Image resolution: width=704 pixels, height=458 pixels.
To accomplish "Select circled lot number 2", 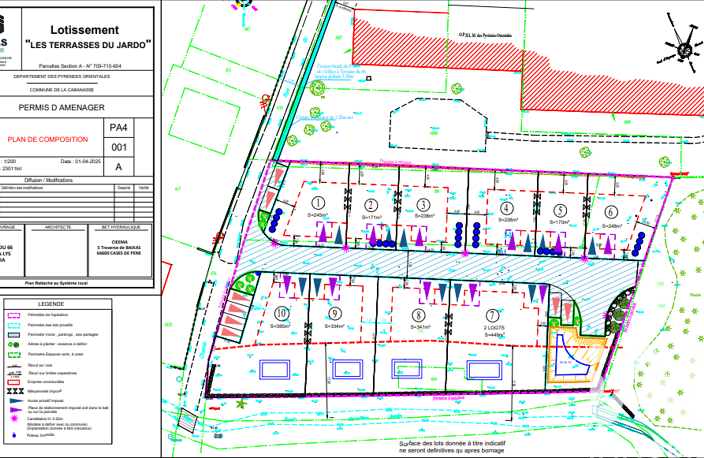I will 371,205.
